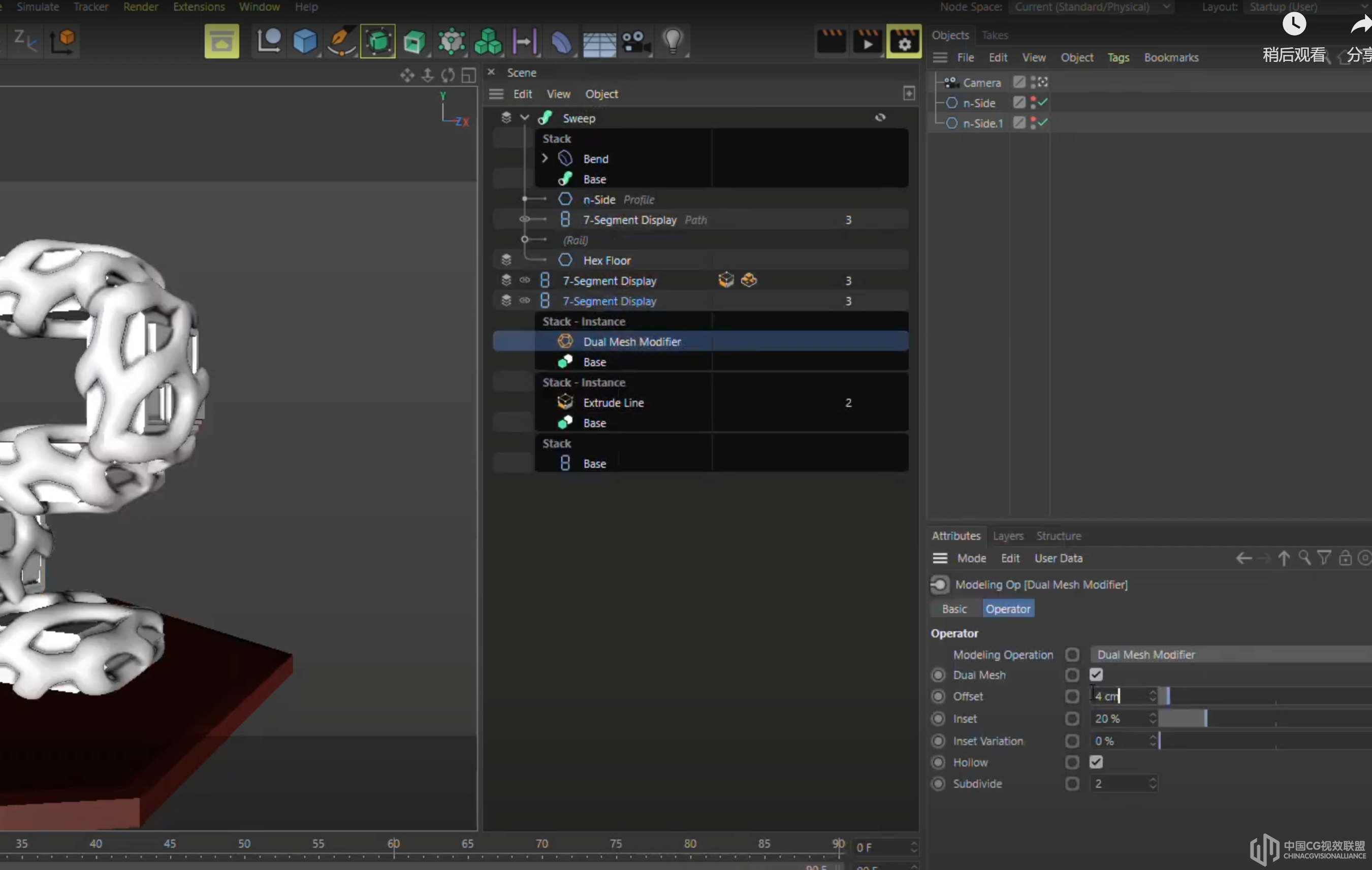The width and height of the screenshot is (1372, 870).
Task: Lock the Attributes manager element
Action: pyautogui.click(x=1345, y=558)
